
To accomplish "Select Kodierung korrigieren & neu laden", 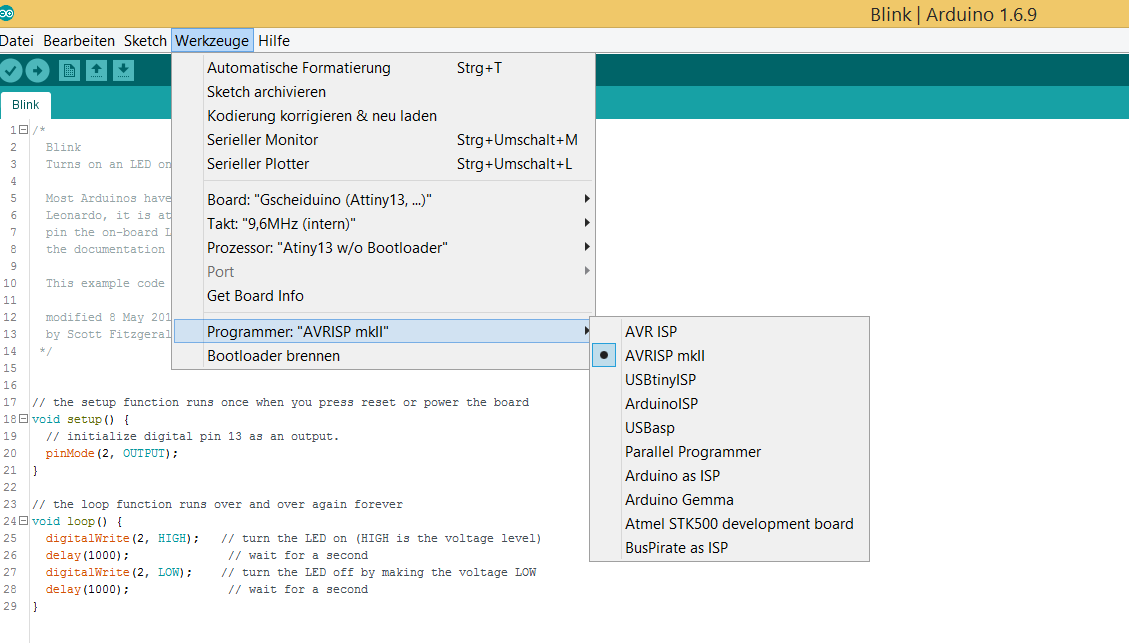I will pyautogui.click(x=383, y=116).
